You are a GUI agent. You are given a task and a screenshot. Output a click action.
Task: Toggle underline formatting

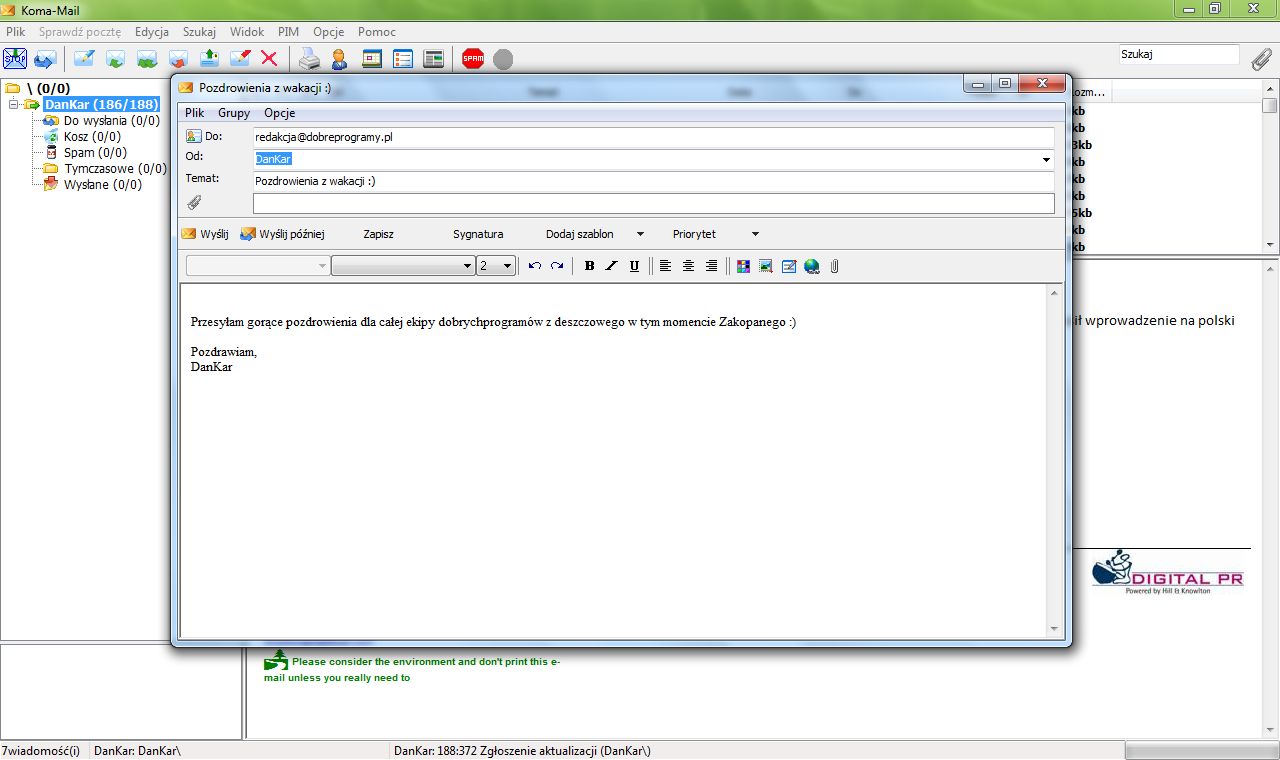pos(634,266)
